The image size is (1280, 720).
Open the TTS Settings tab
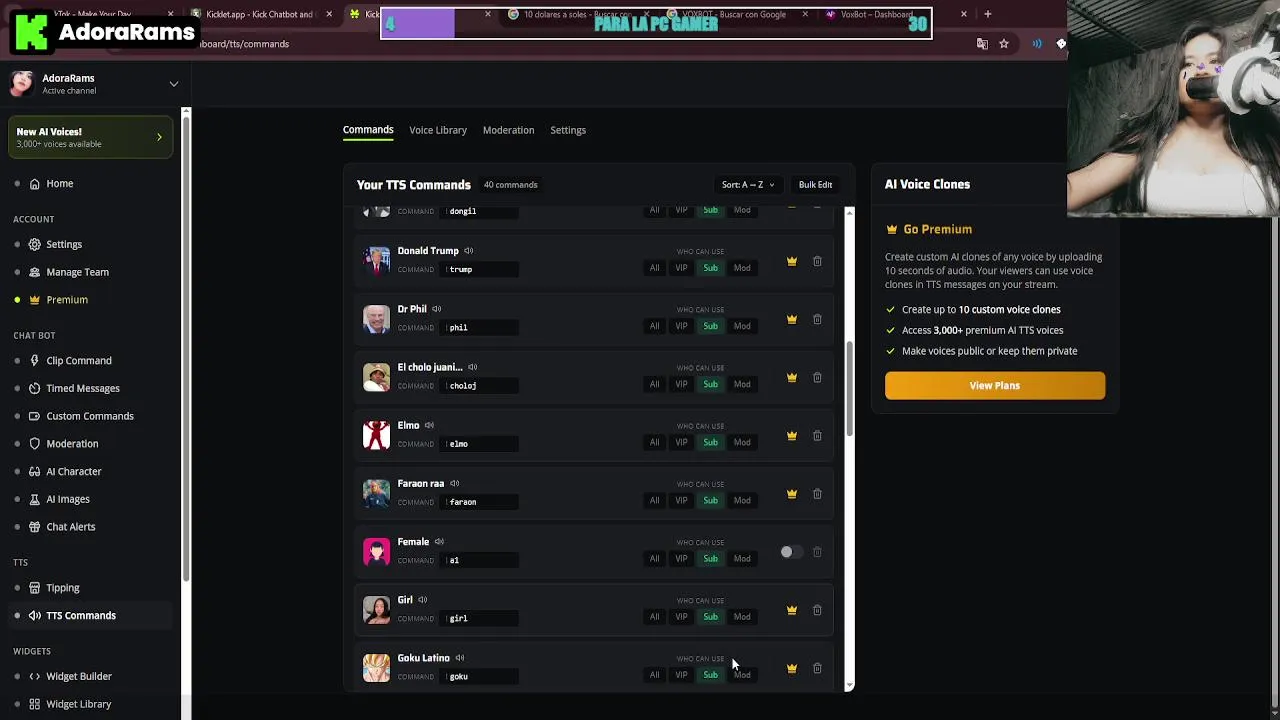568,130
